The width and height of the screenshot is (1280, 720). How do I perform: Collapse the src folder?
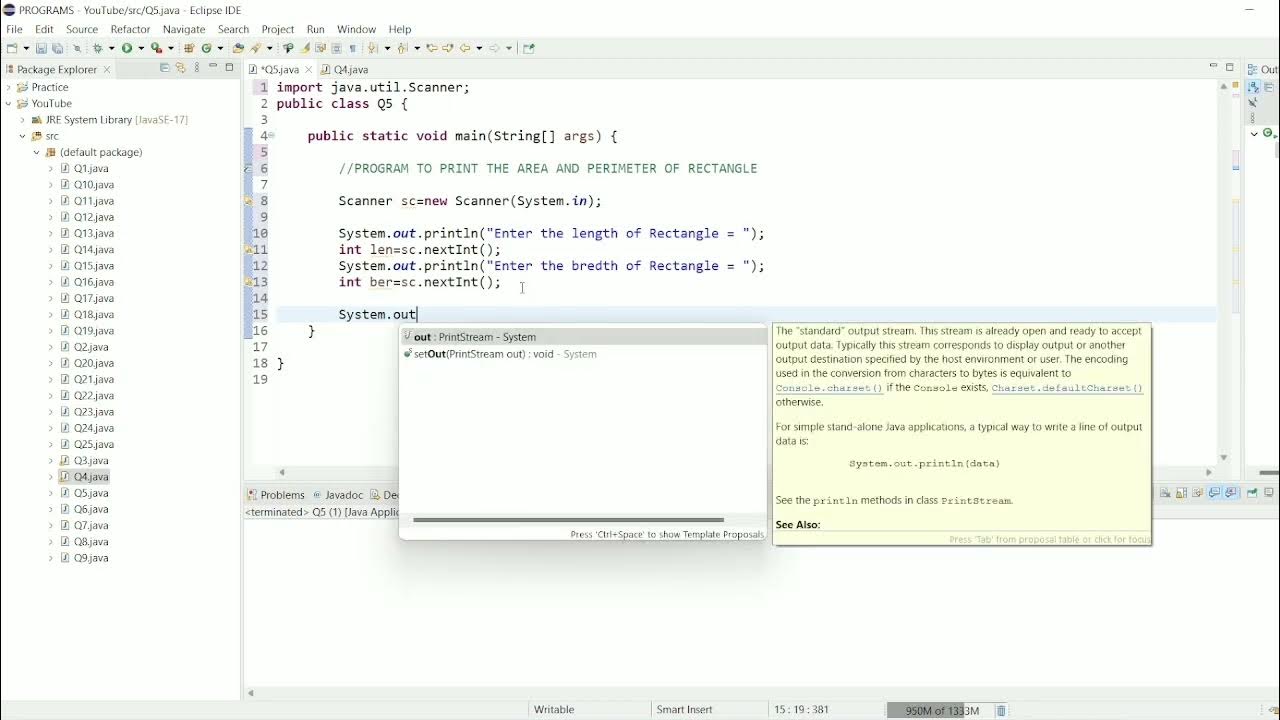(23, 136)
